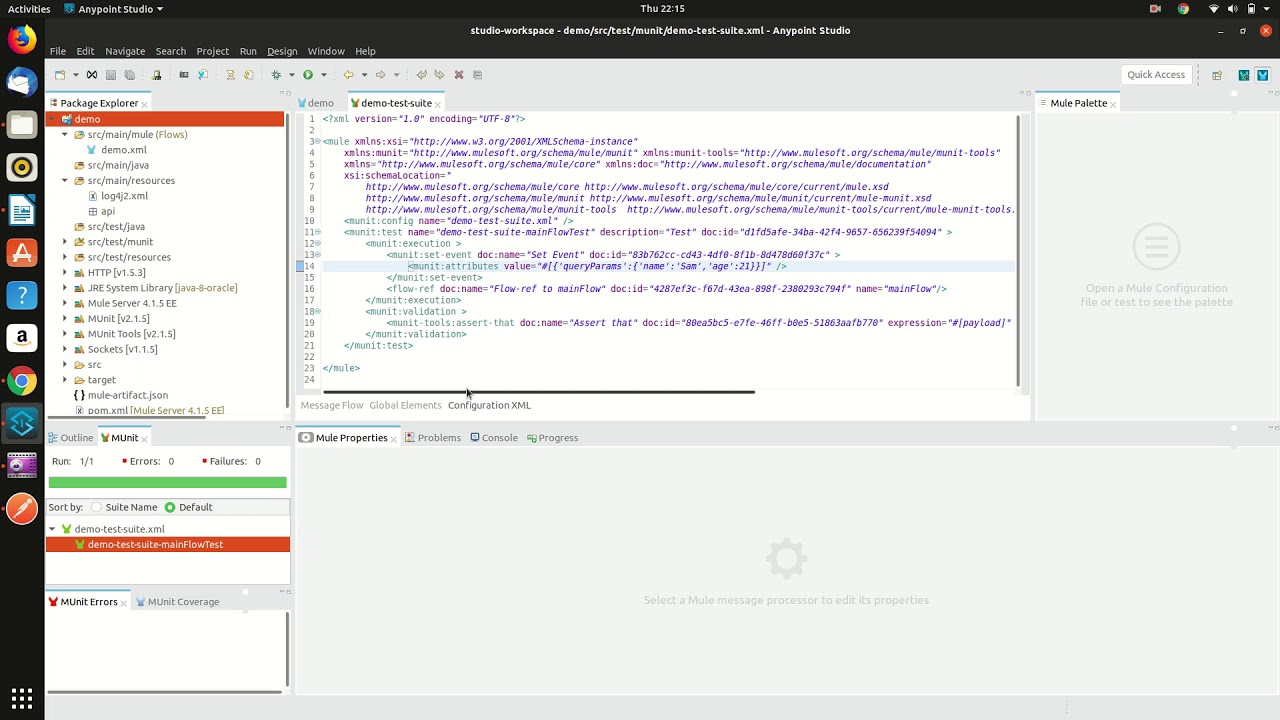
Task: Open the Window menu
Action: pyautogui.click(x=326, y=51)
